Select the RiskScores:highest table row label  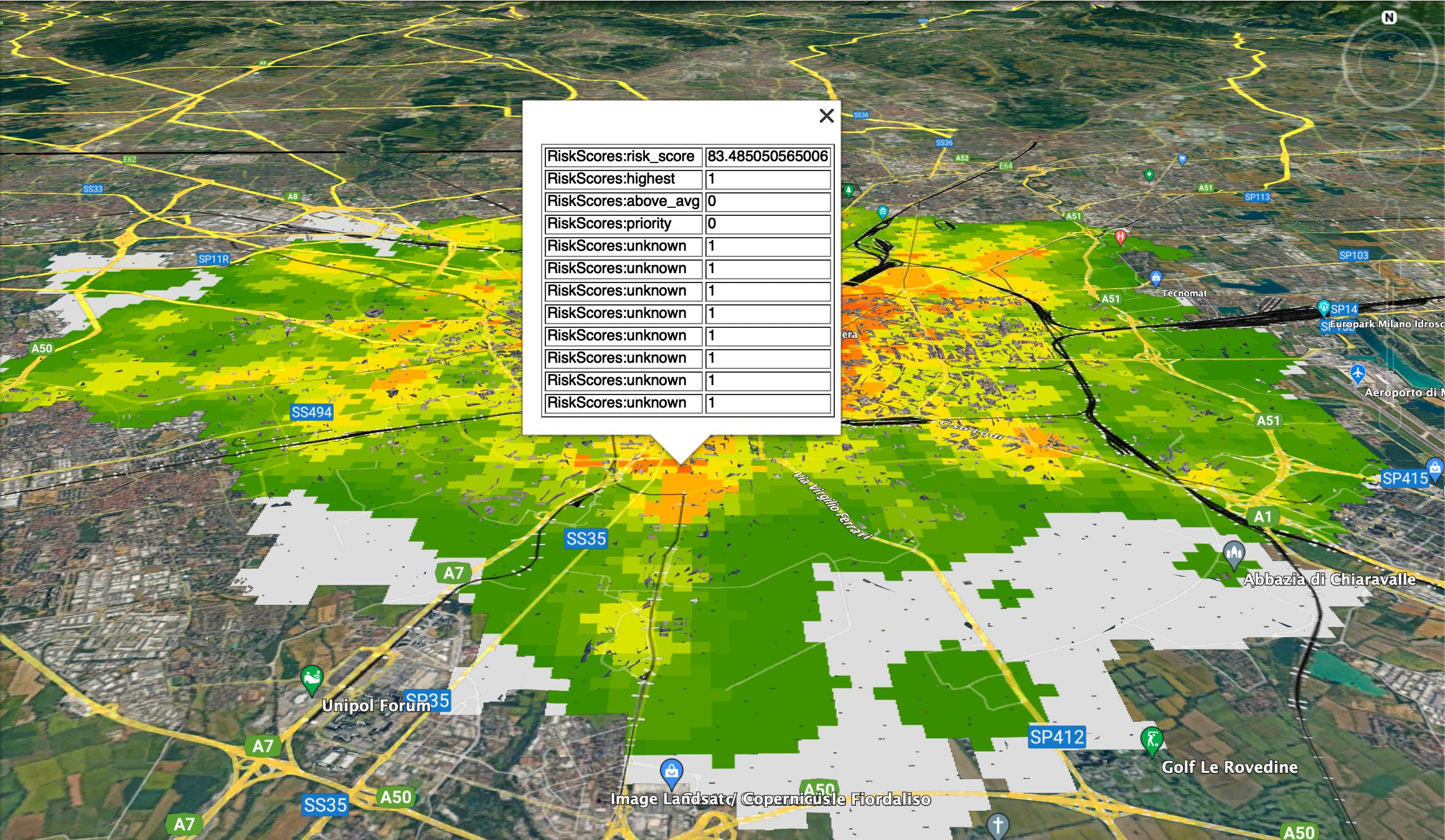[x=623, y=179]
